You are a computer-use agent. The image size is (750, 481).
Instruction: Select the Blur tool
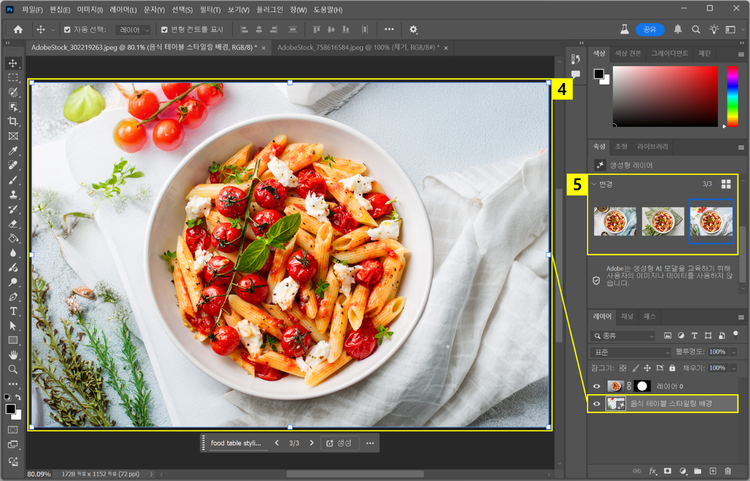point(13,253)
